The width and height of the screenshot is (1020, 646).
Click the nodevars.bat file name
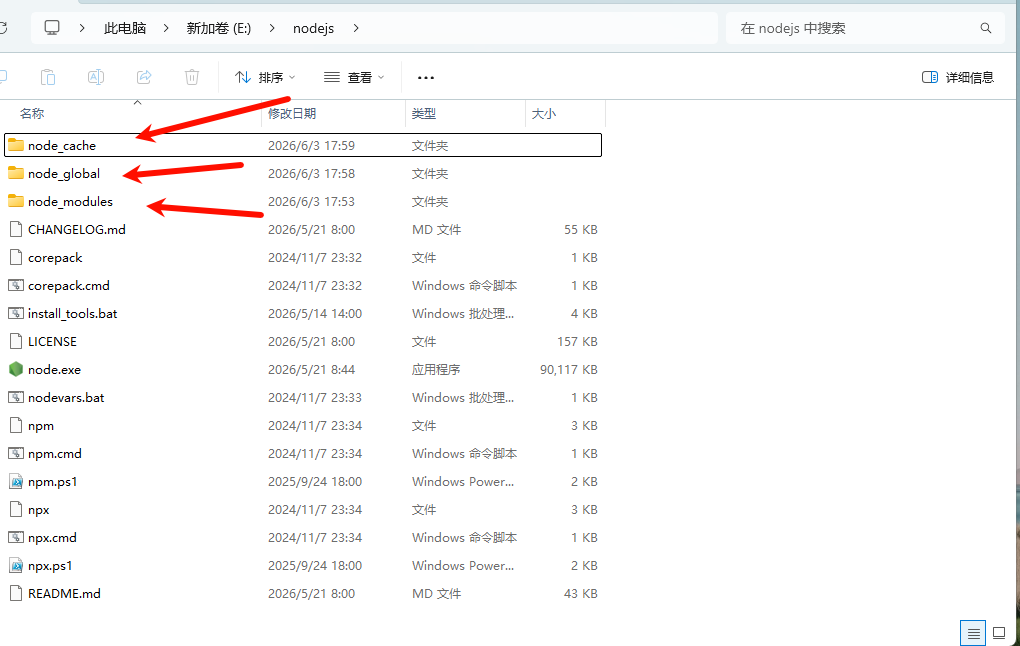(x=66, y=397)
